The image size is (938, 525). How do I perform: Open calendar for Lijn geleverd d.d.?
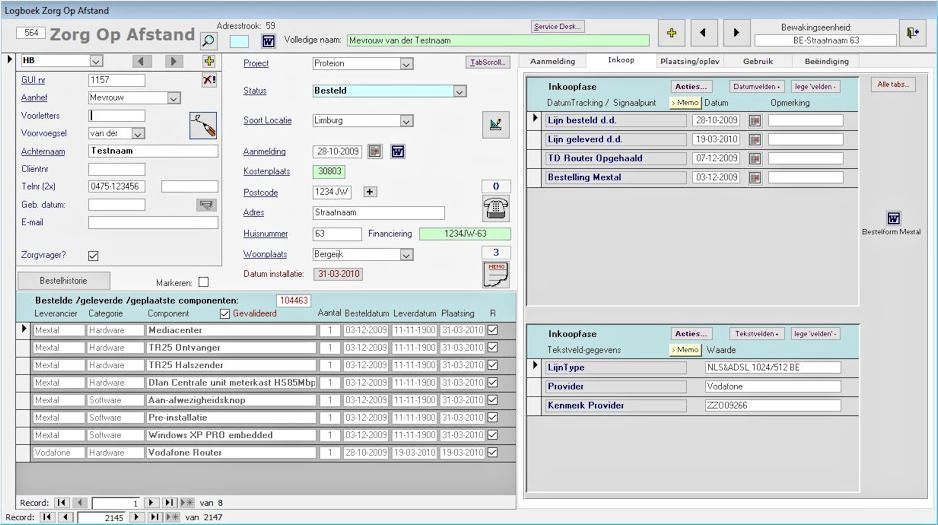pos(755,139)
